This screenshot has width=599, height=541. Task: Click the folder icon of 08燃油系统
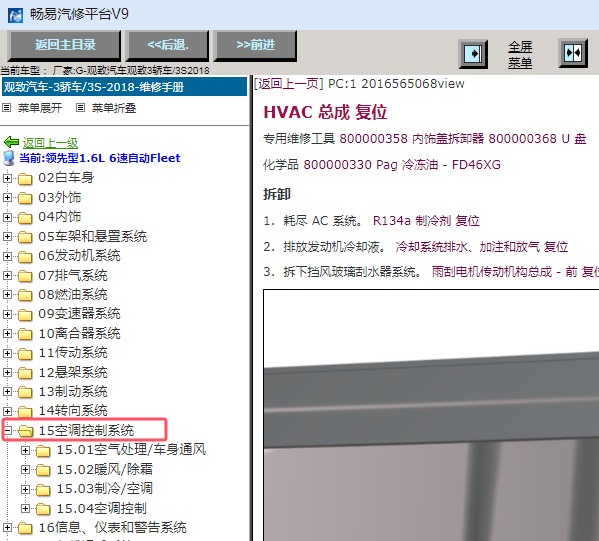(25, 295)
